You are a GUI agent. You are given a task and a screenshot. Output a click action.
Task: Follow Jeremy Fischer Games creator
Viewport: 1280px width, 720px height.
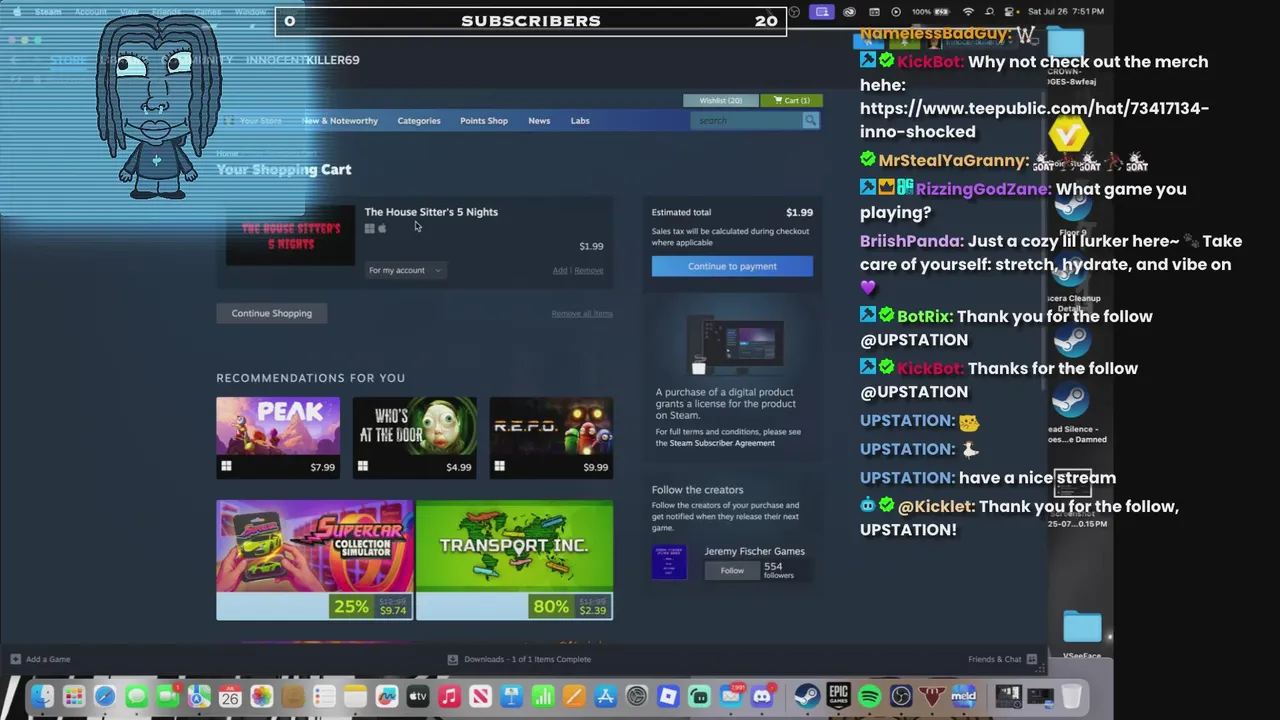[x=732, y=571]
